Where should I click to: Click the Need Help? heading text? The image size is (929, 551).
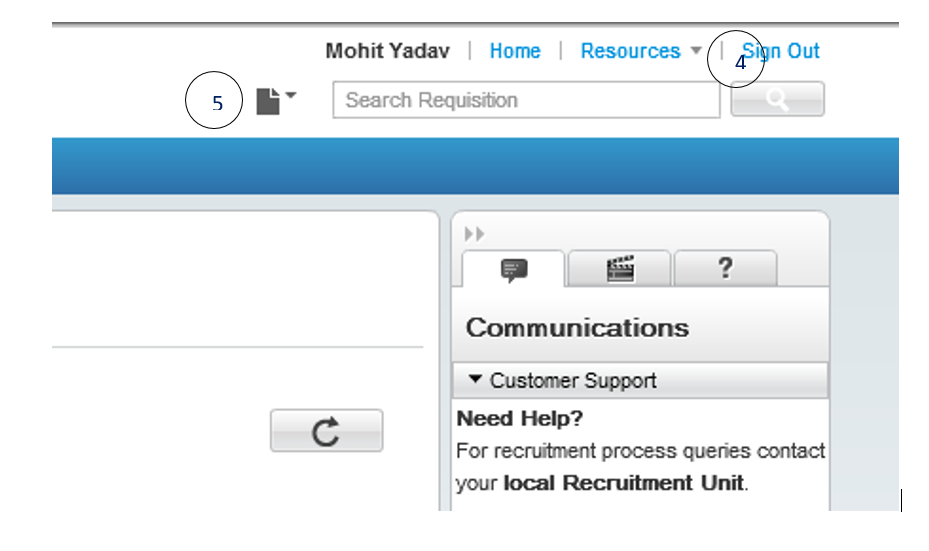click(519, 418)
